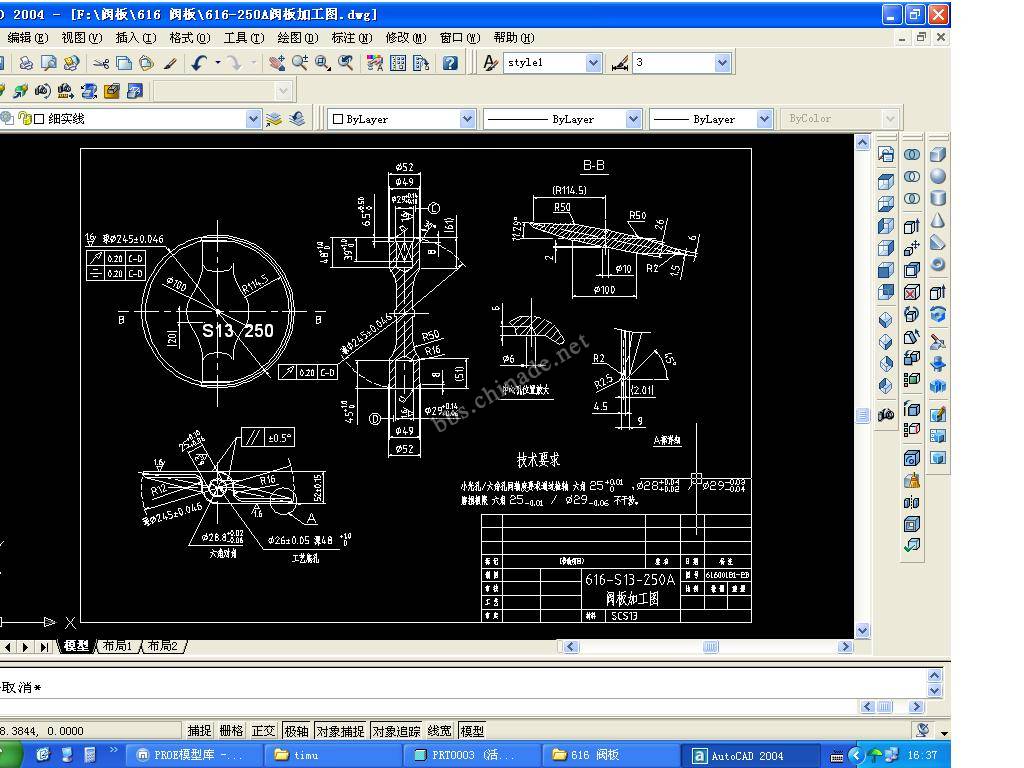Switch to PROE模型库 taskbar window
This screenshot has width=1024, height=768.
point(190,755)
